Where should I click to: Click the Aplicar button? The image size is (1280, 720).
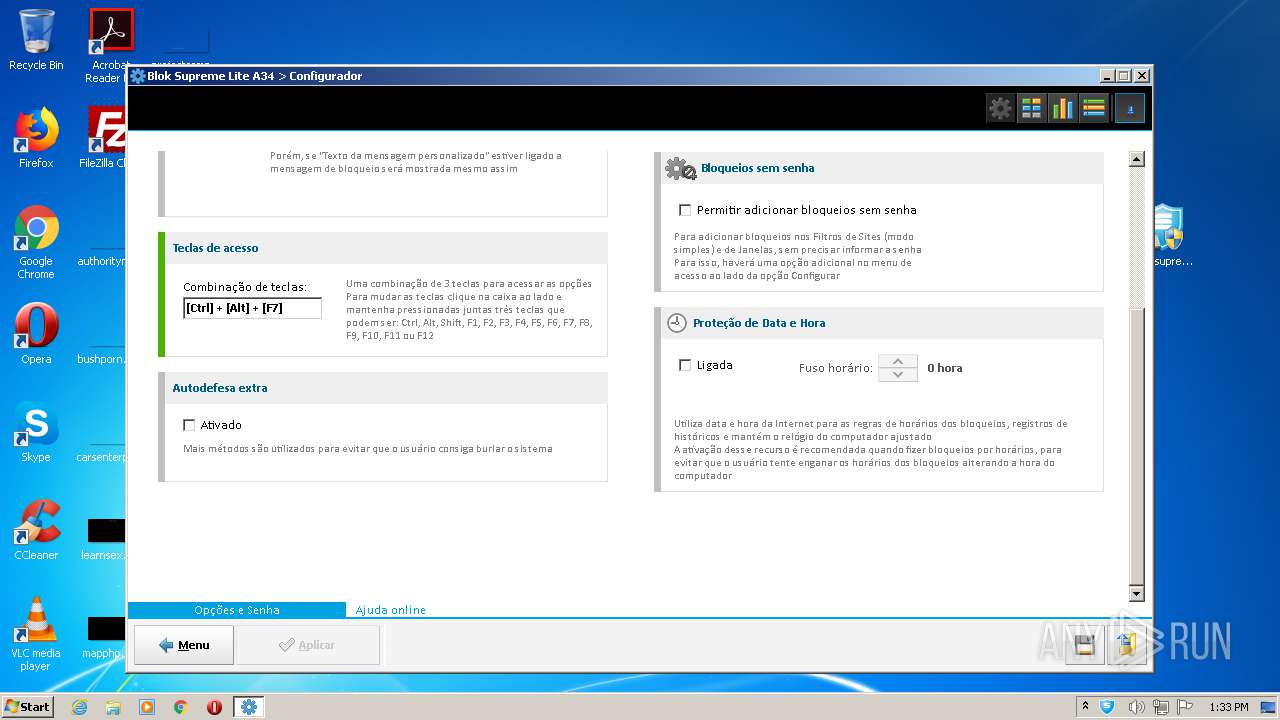(x=307, y=645)
